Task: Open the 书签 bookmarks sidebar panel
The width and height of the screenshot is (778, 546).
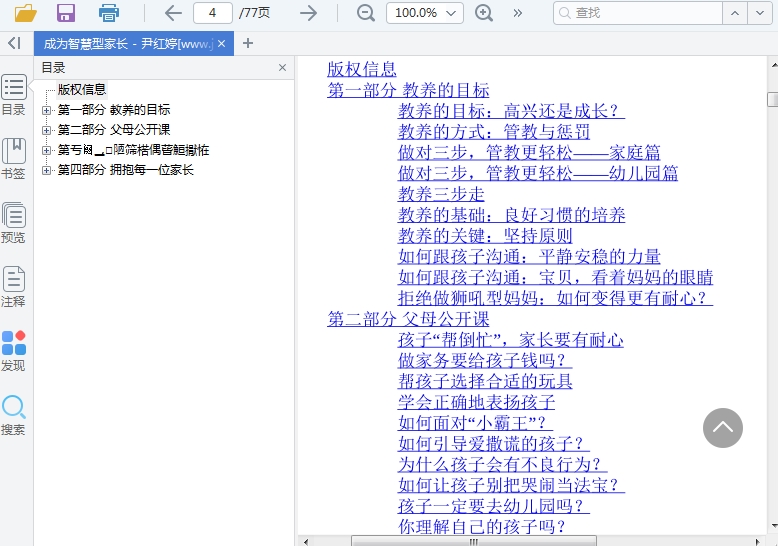Action: click(x=14, y=159)
